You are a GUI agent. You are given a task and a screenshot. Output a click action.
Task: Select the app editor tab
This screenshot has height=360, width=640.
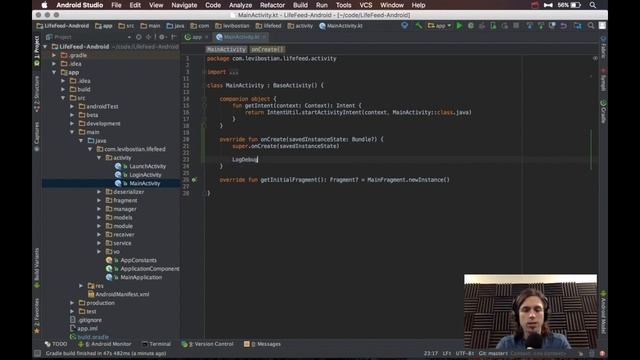coord(197,37)
